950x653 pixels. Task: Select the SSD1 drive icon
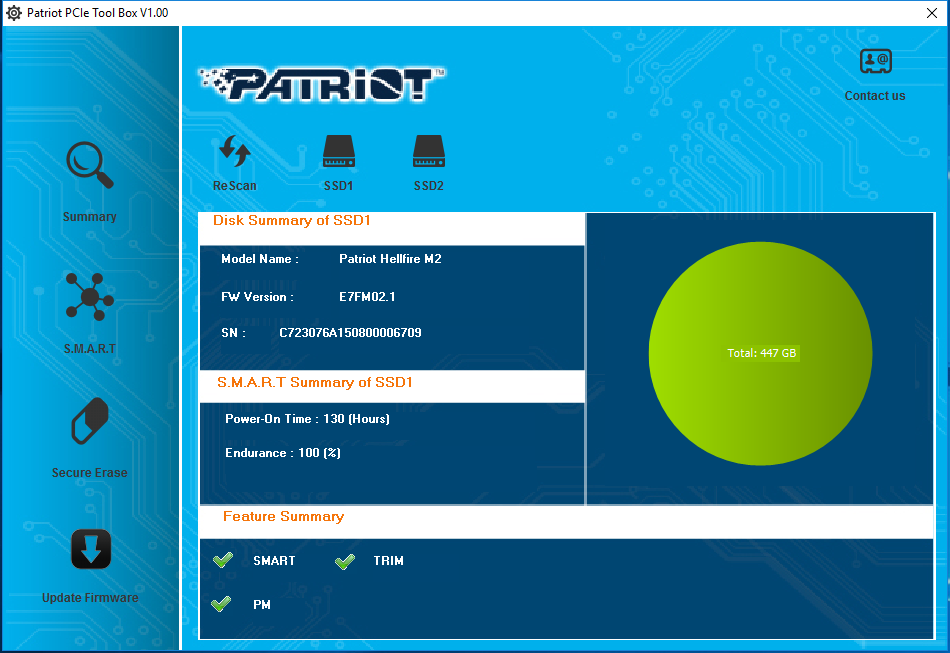tap(338, 153)
